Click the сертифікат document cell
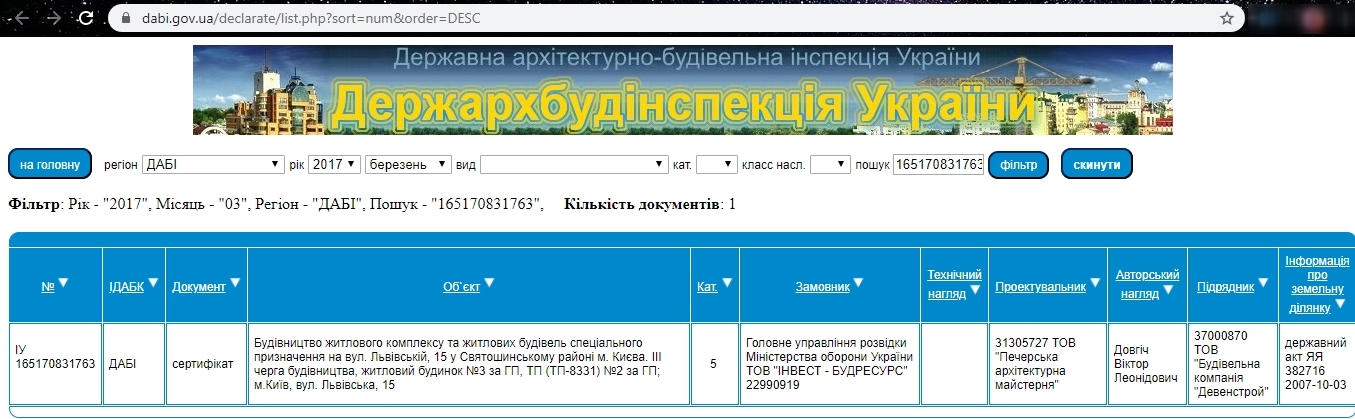 [205, 364]
